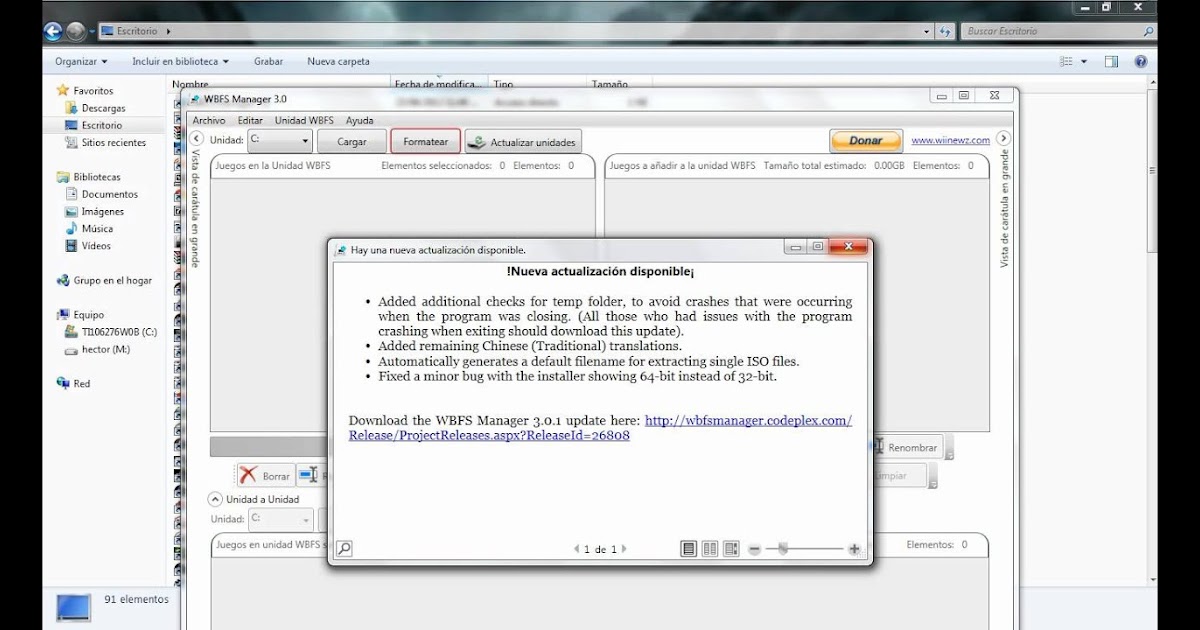1200x630 pixels.
Task: Click the Donar button
Action: pyautogui.click(x=866, y=141)
